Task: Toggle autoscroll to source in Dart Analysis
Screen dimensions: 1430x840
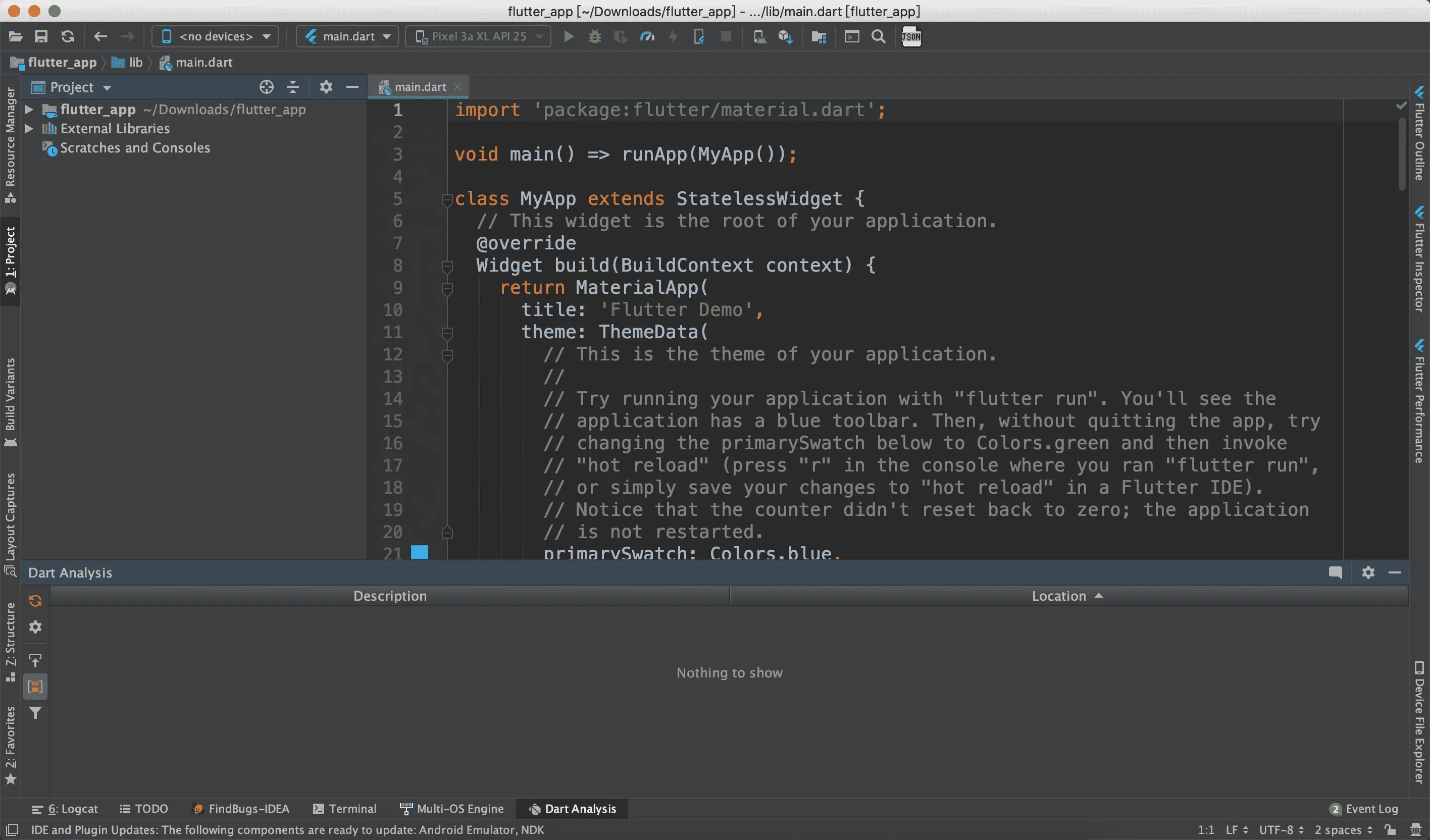Action: [x=35, y=661]
